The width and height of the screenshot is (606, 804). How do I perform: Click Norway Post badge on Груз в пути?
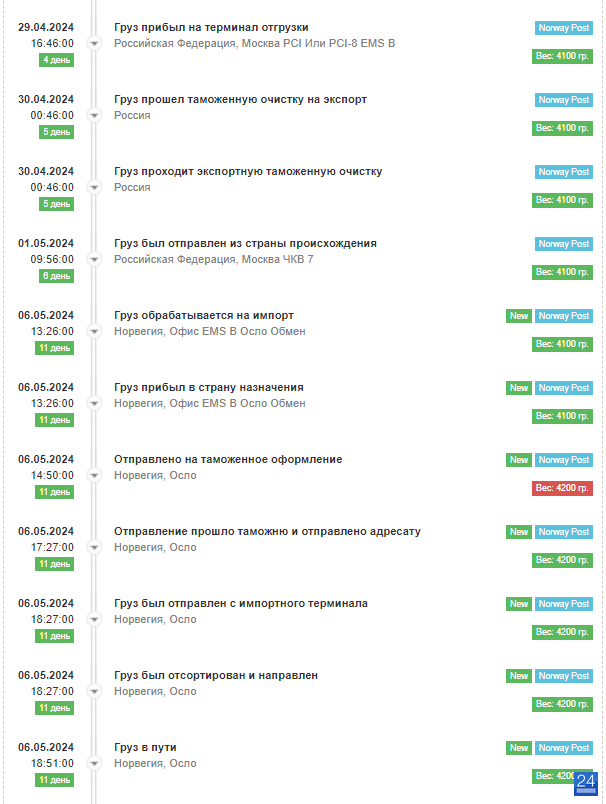(563, 748)
